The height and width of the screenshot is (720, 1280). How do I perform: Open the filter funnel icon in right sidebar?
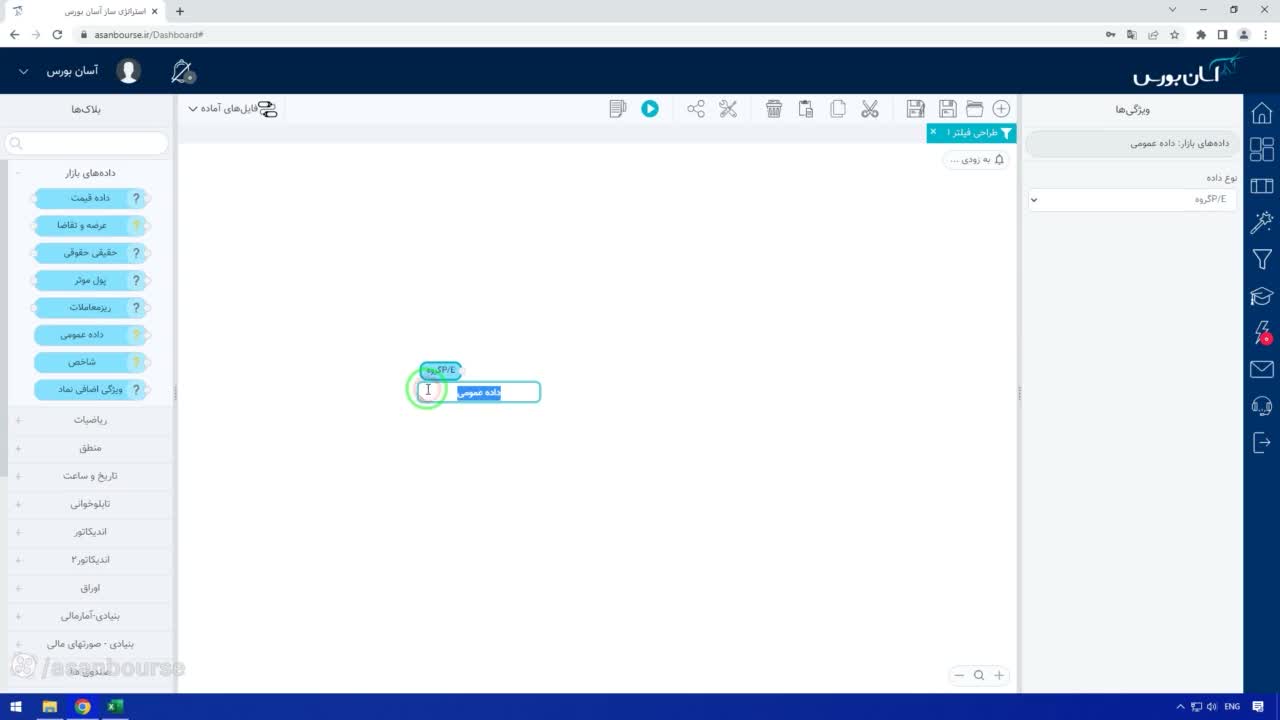coord(1262,259)
